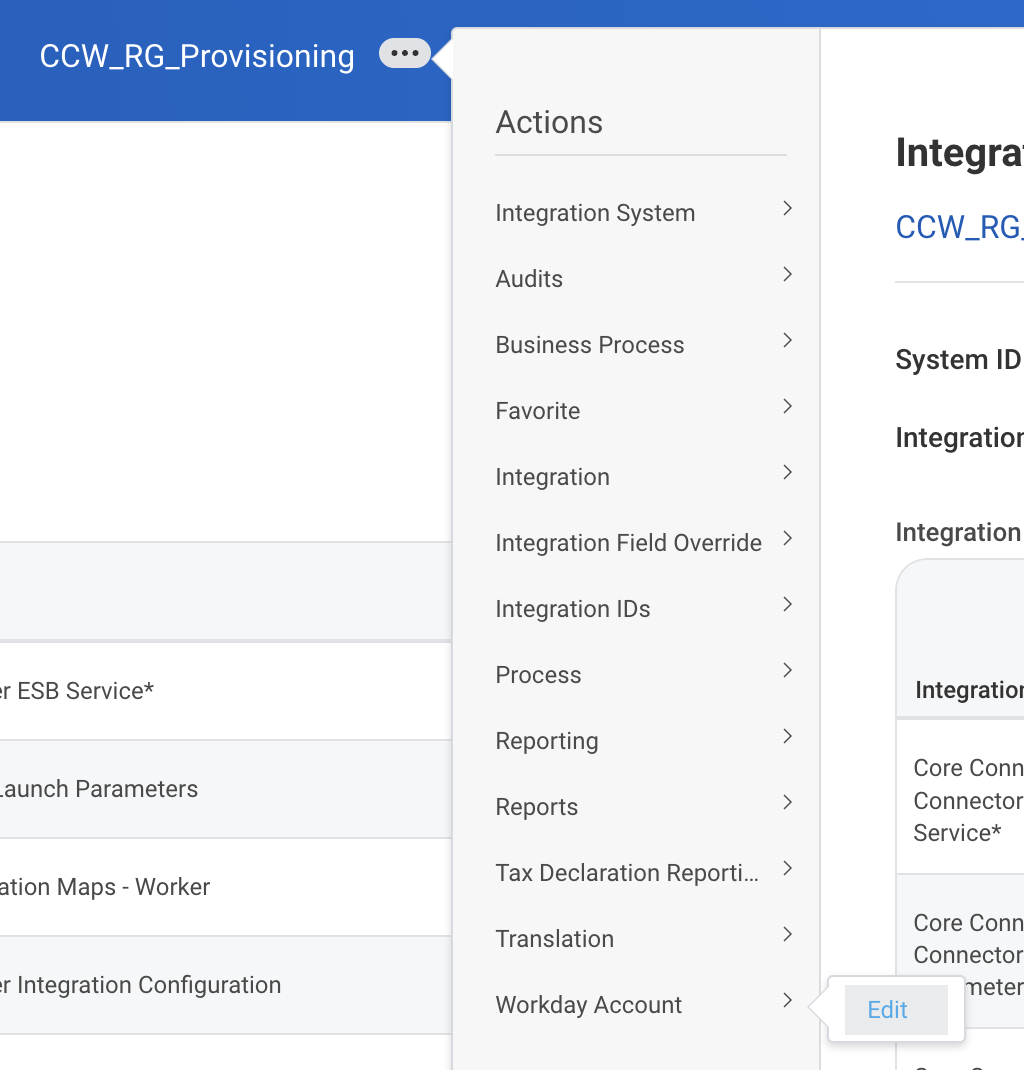Click chevron beside Workday Account

pos(787,1000)
